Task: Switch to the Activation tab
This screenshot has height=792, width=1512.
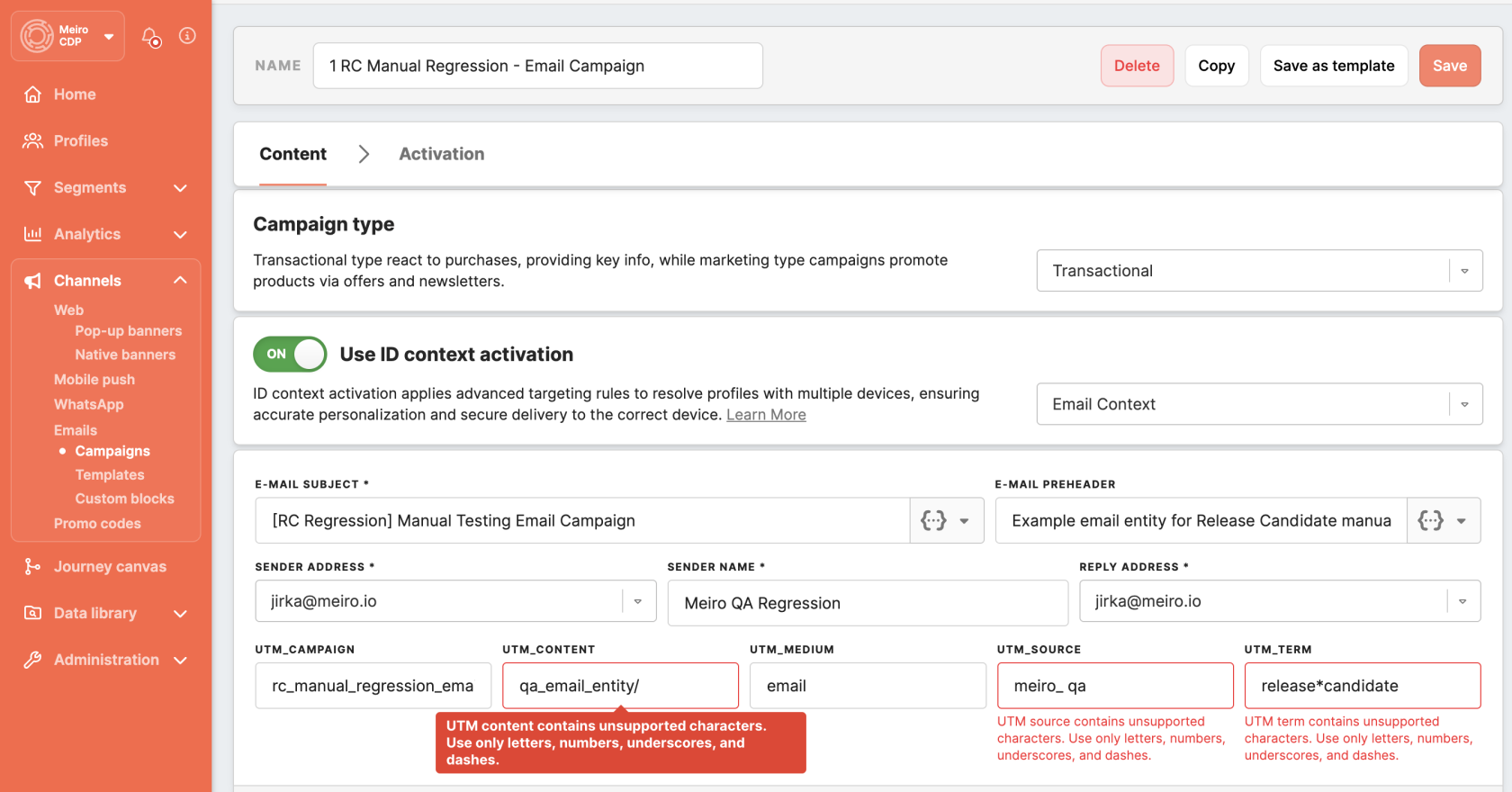Action: pos(442,155)
